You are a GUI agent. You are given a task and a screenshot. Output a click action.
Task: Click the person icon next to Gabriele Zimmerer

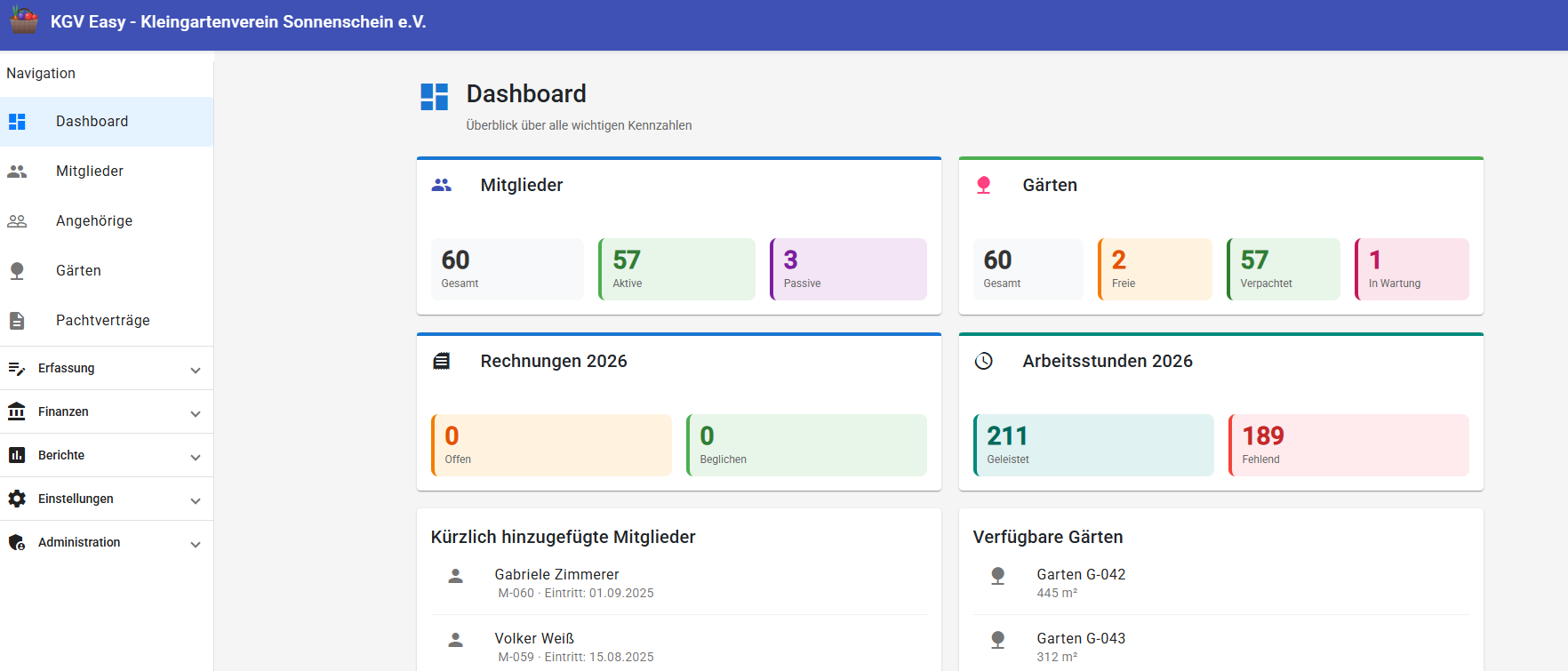point(456,576)
